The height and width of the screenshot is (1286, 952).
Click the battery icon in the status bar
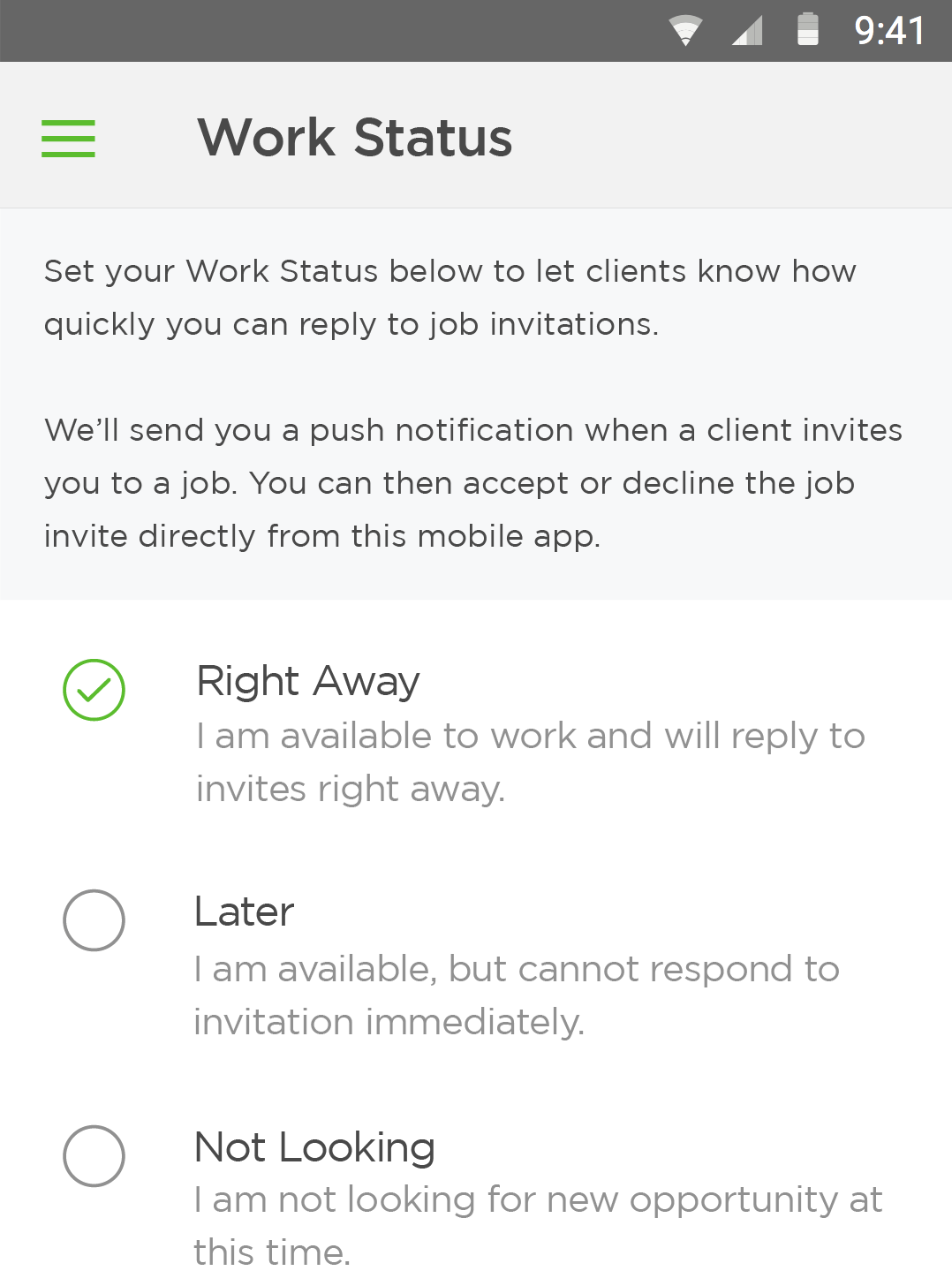tap(810, 29)
